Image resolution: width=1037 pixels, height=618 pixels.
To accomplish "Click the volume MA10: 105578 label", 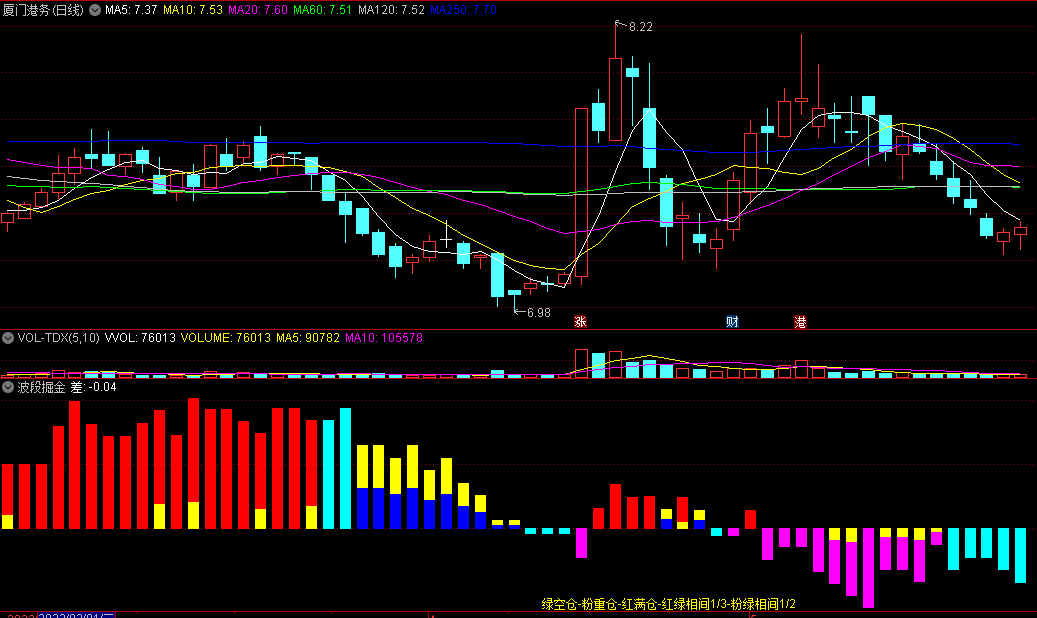I will 384,338.
